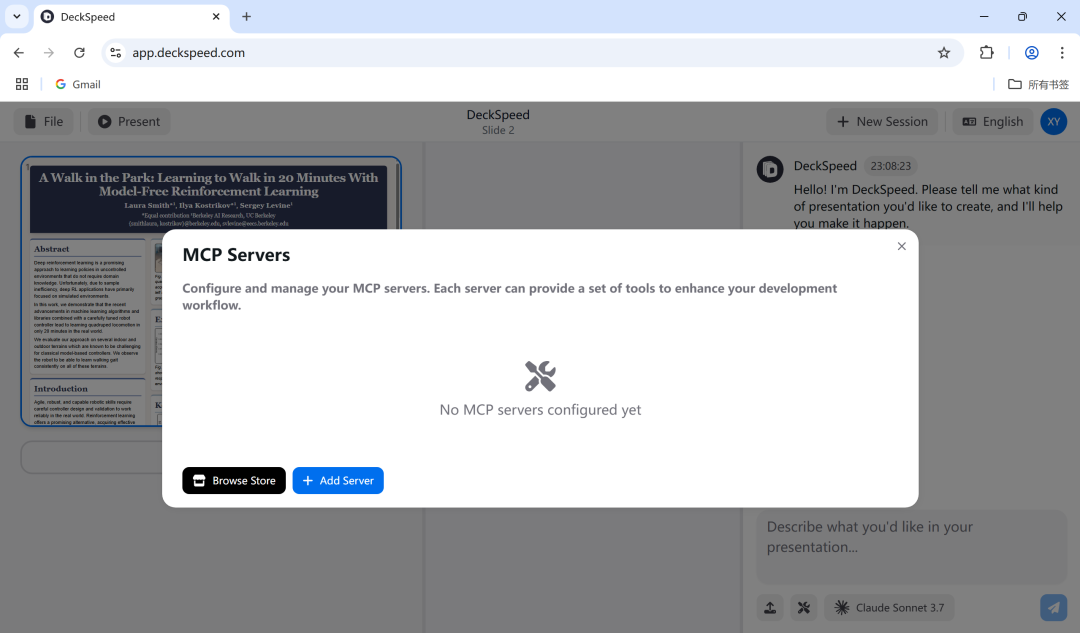Click the MCP Servers dialog heading

(x=236, y=255)
